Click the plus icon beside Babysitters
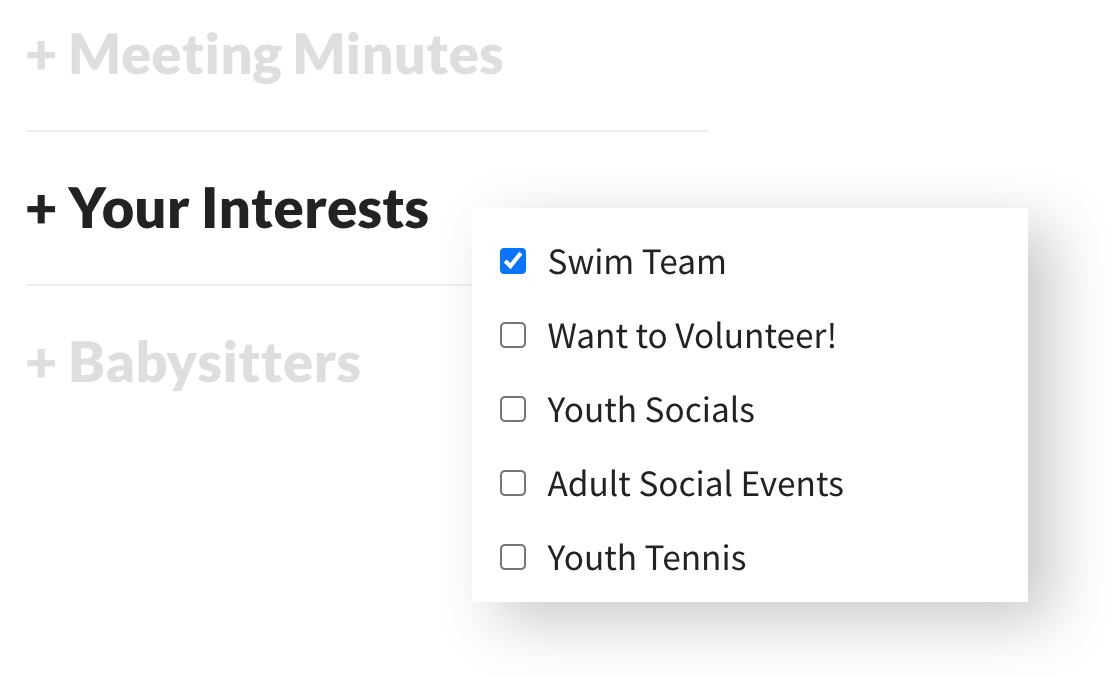This screenshot has width=1115, height=677. point(40,364)
